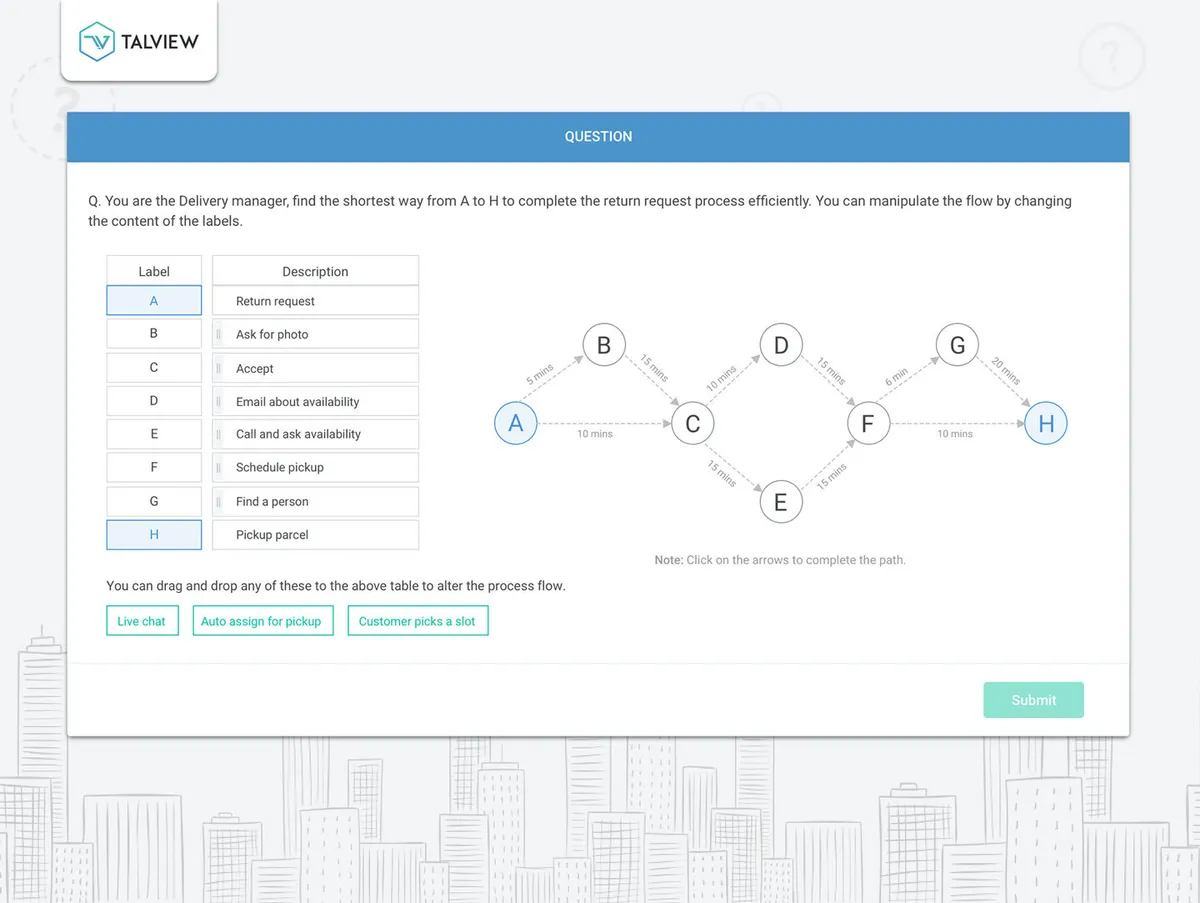The width and height of the screenshot is (1200, 903).
Task: Click the Submit button
Action: pos(1033,700)
